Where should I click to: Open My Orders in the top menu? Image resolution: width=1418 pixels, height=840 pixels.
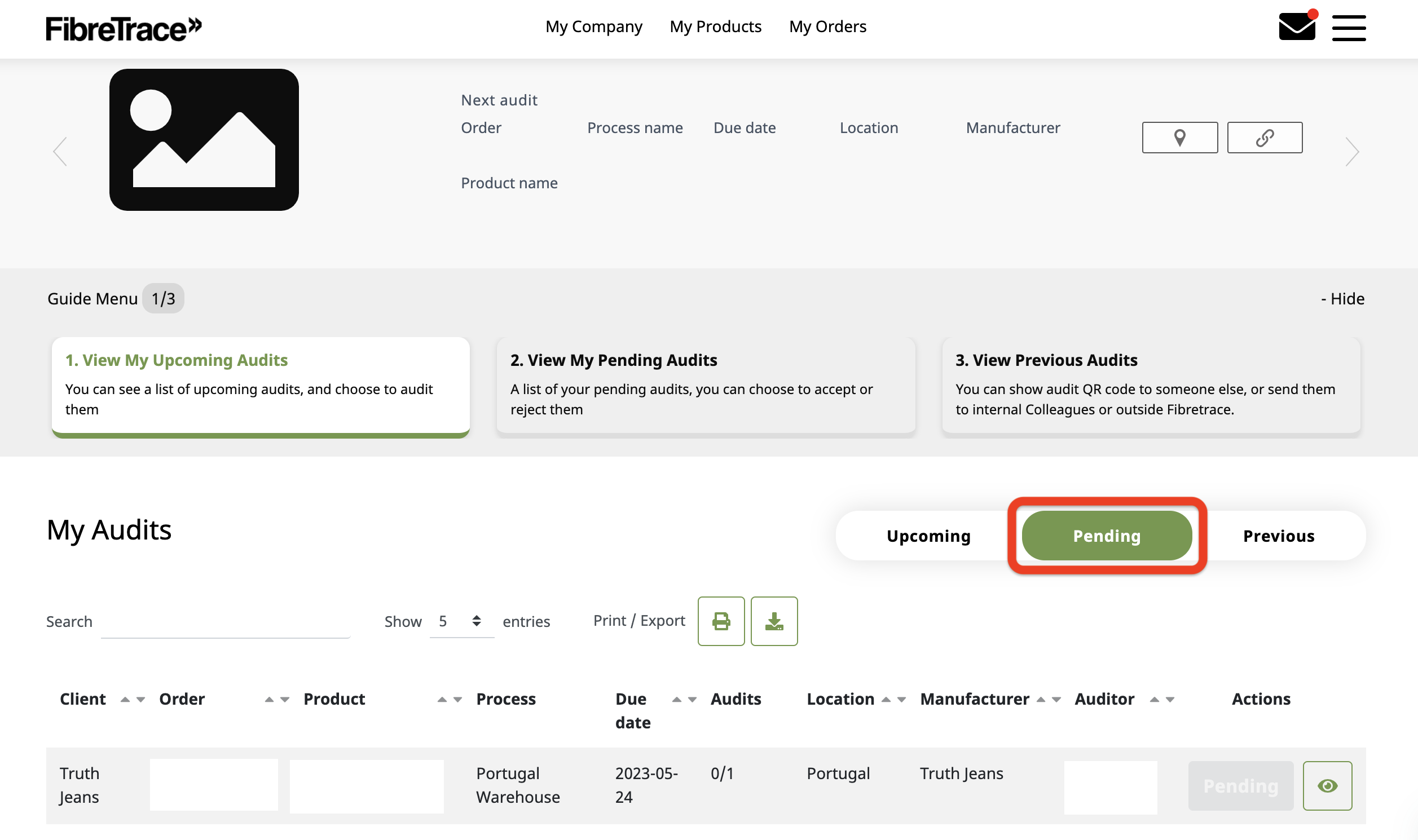827,26
